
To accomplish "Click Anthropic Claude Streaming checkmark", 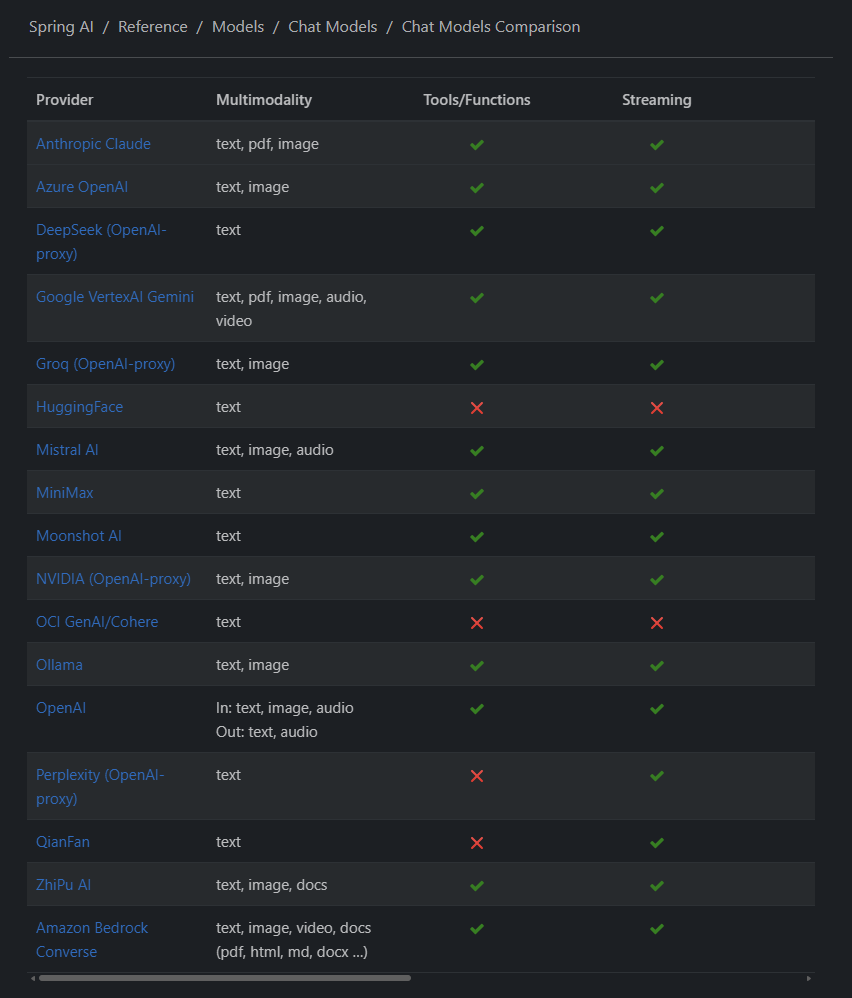I will tap(657, 145).
